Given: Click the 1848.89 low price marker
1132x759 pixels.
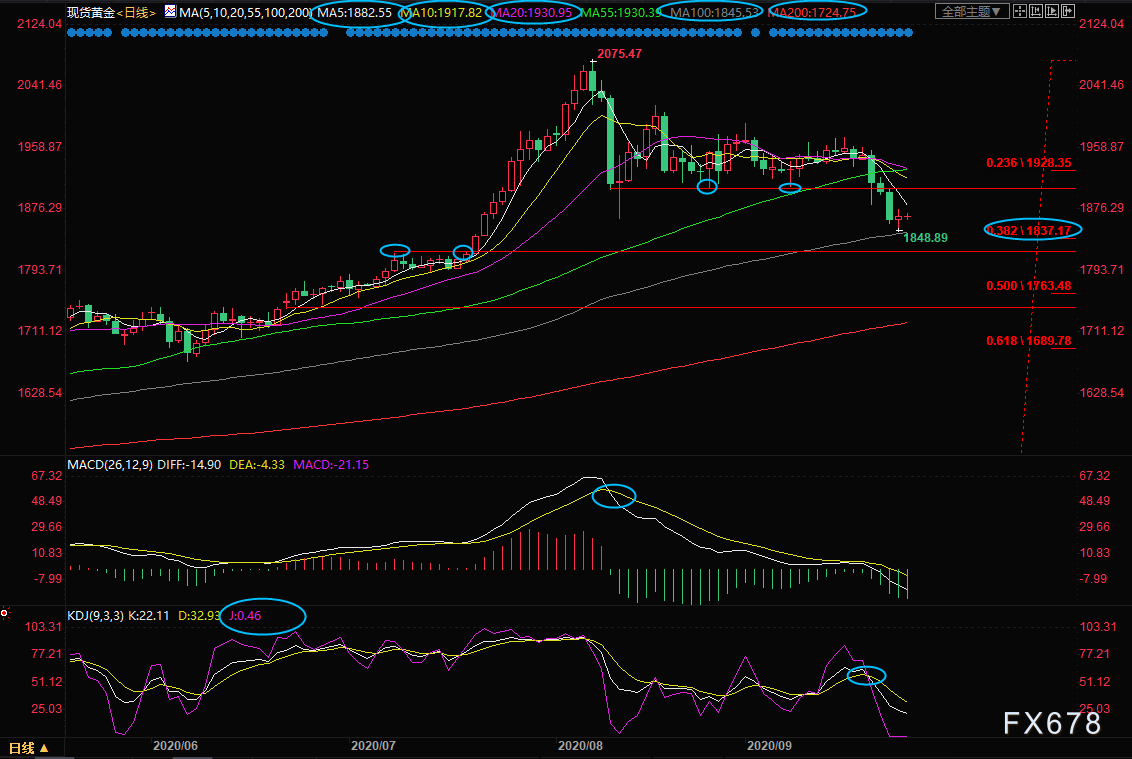Looking at the screenshot, I should (x=925, y=237).
